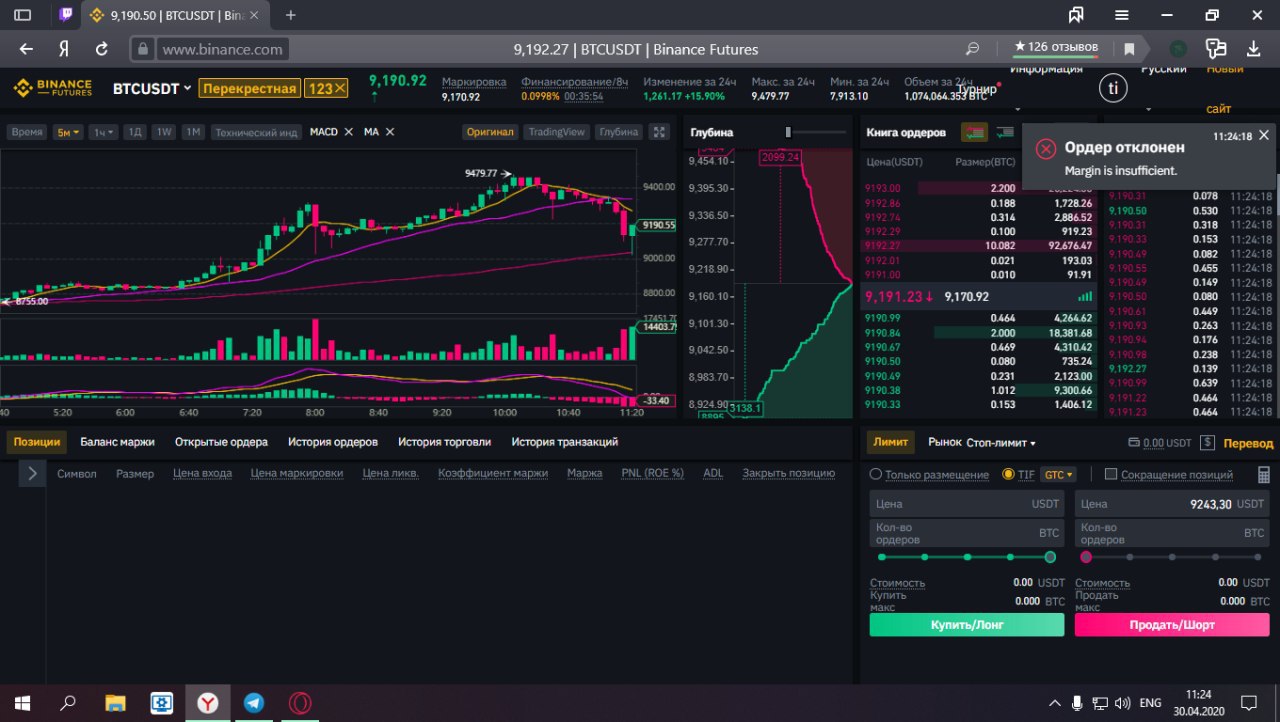Select the 1Д chart interval

[135, 132]
